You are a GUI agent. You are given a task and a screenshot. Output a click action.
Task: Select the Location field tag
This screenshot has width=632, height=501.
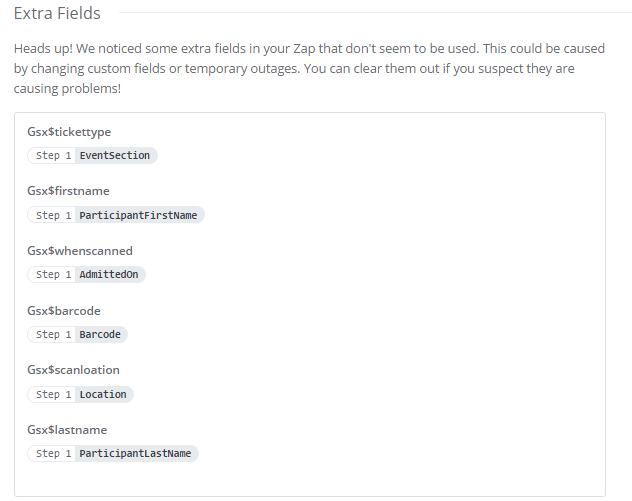[x=104, y=395]
